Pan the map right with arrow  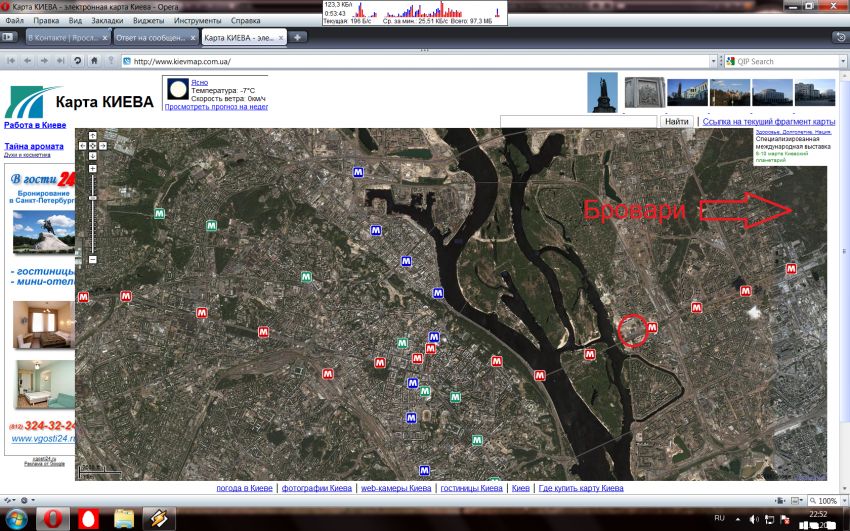click(102, 146)
